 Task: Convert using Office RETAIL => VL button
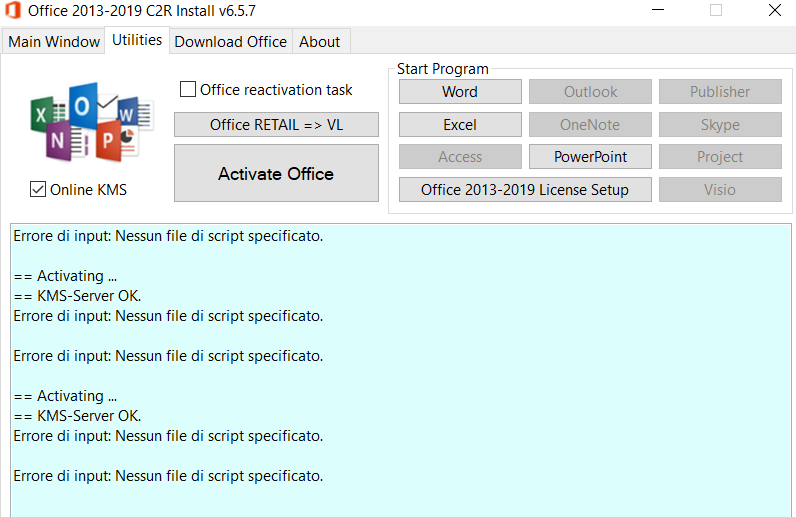coord(276,124)
